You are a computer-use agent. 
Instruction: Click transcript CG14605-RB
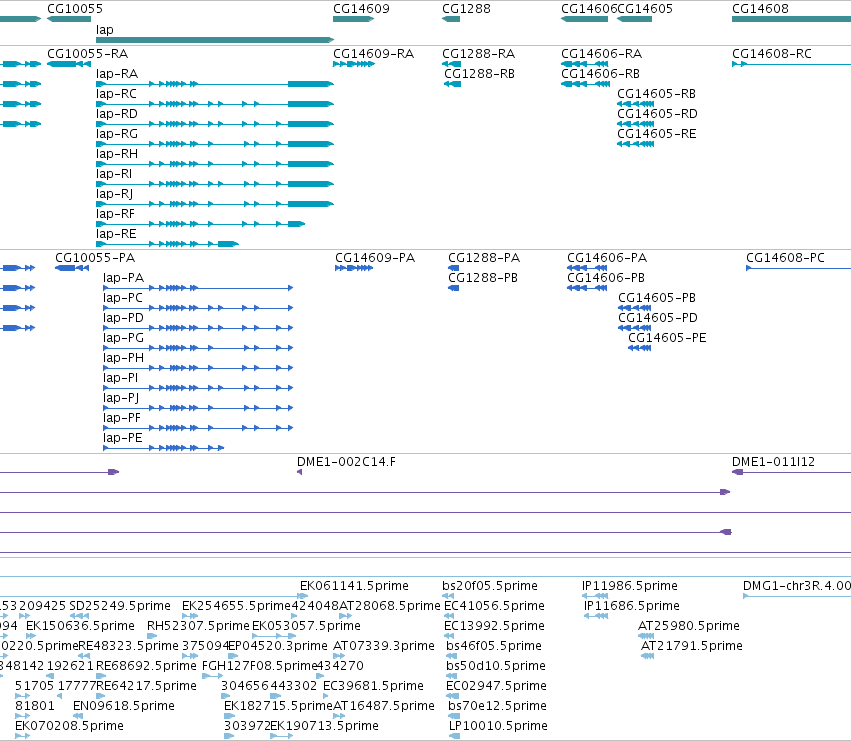tap(636, 104)
